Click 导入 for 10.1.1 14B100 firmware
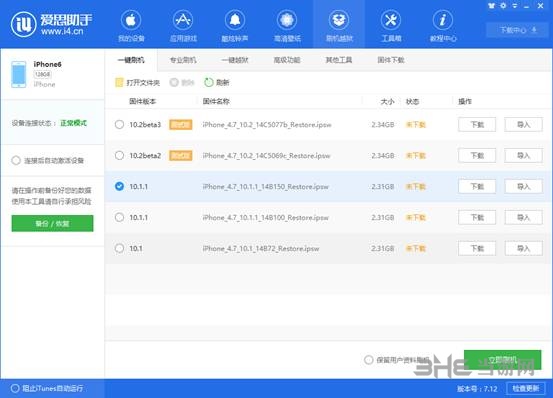The width and height of the screenshot is (553, 398). coord(523,218)
